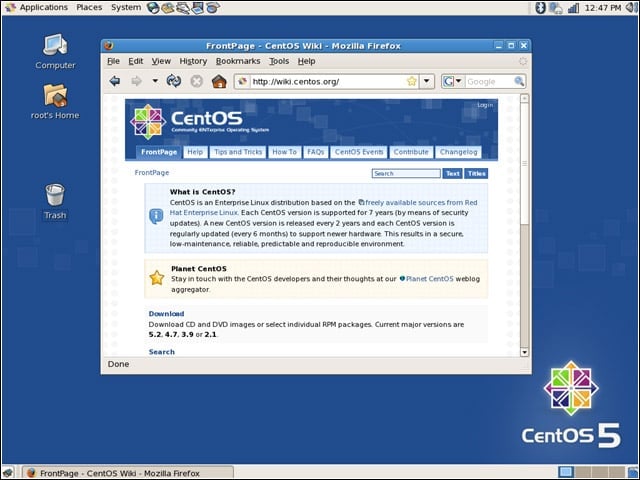Switch to the Contribute tab
Image resolution: width=640 pixels, height=480 pixels.
point(411,152)
